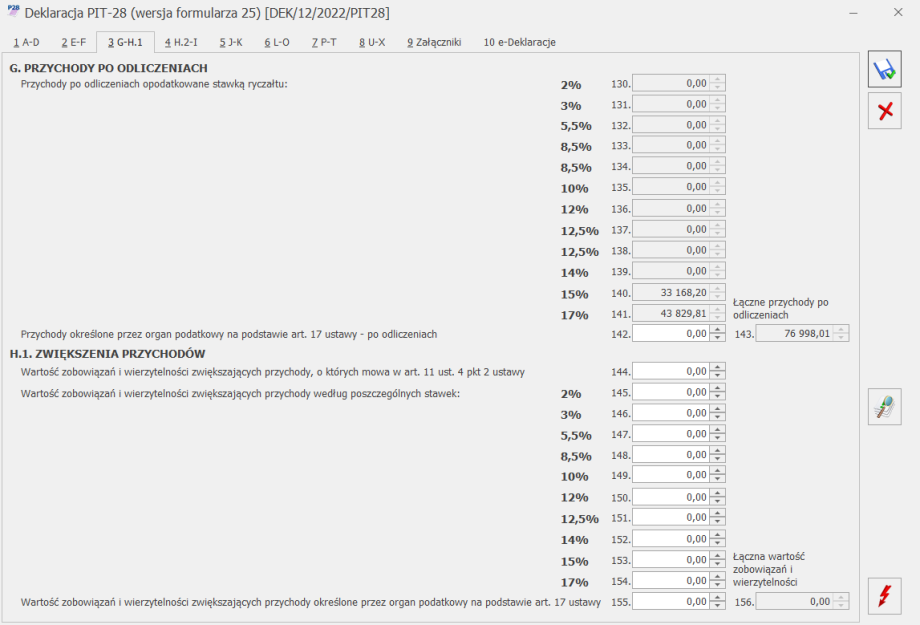Screen dimensions: 920x625
Task: Click field 144 input box
Action: [671, 371]
